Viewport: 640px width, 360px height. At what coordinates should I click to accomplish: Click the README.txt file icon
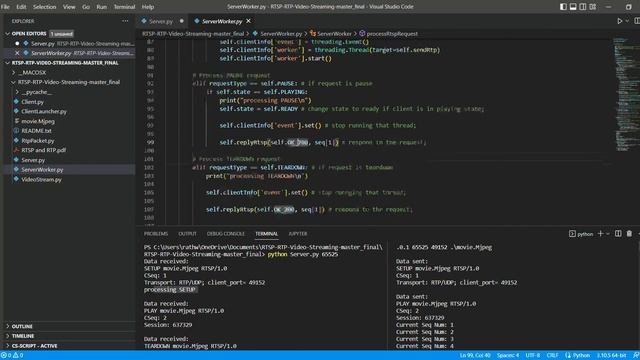click(x=16, y=131)
